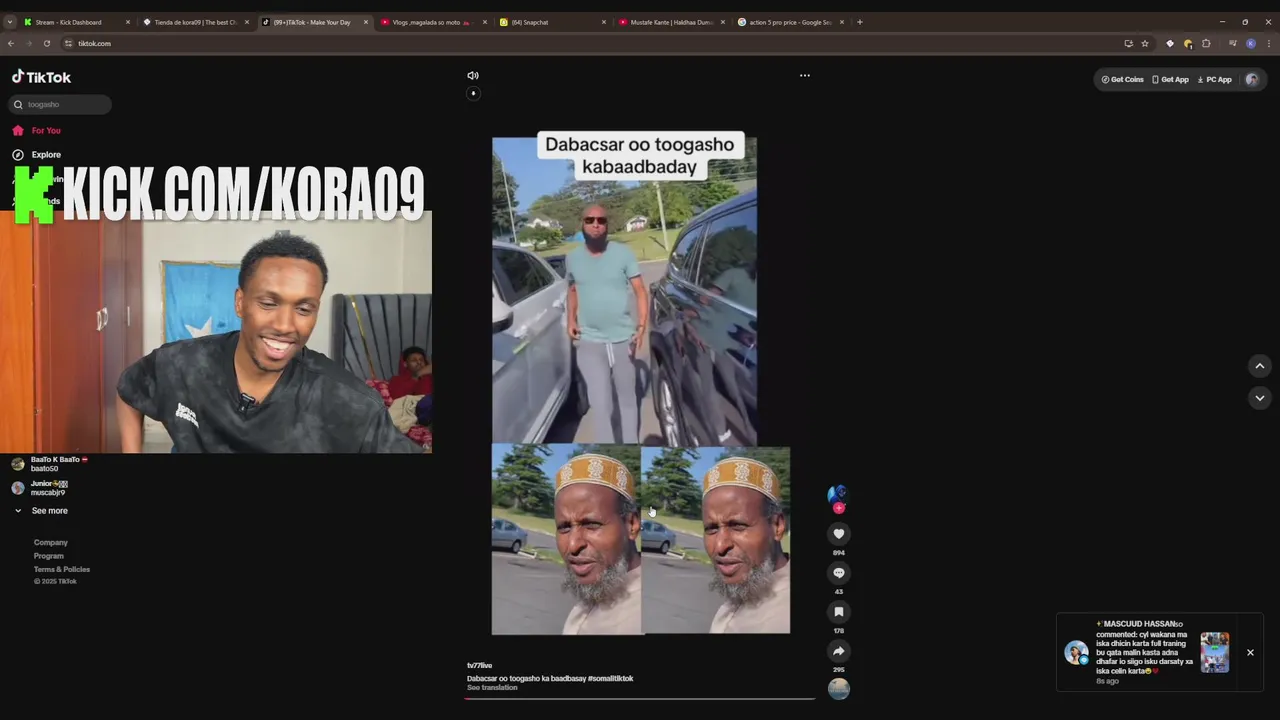Click the TikTok search field

pyautogui.click(x=61, y=104)
